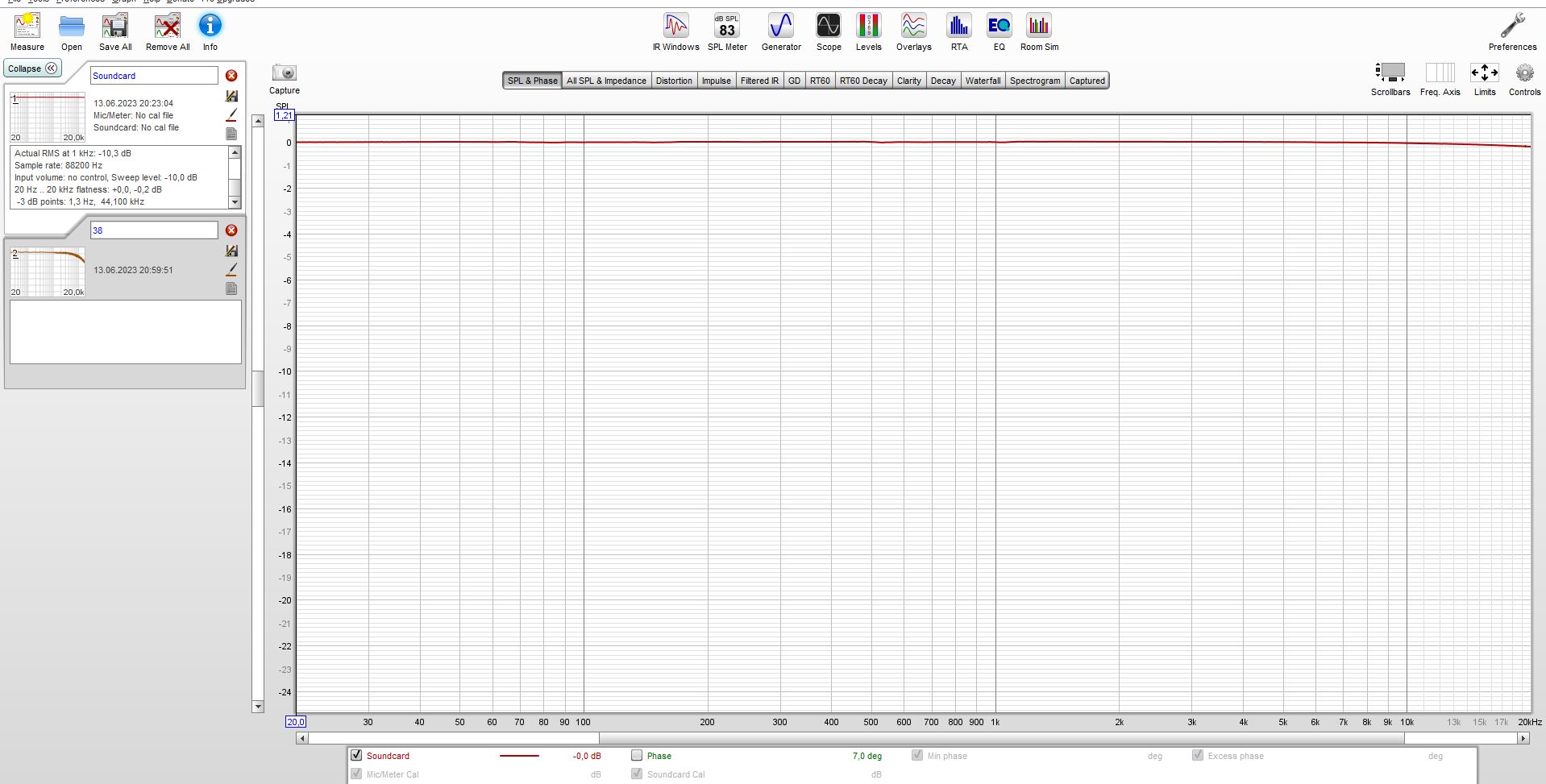Delete measurement 38

pos(231,230)
